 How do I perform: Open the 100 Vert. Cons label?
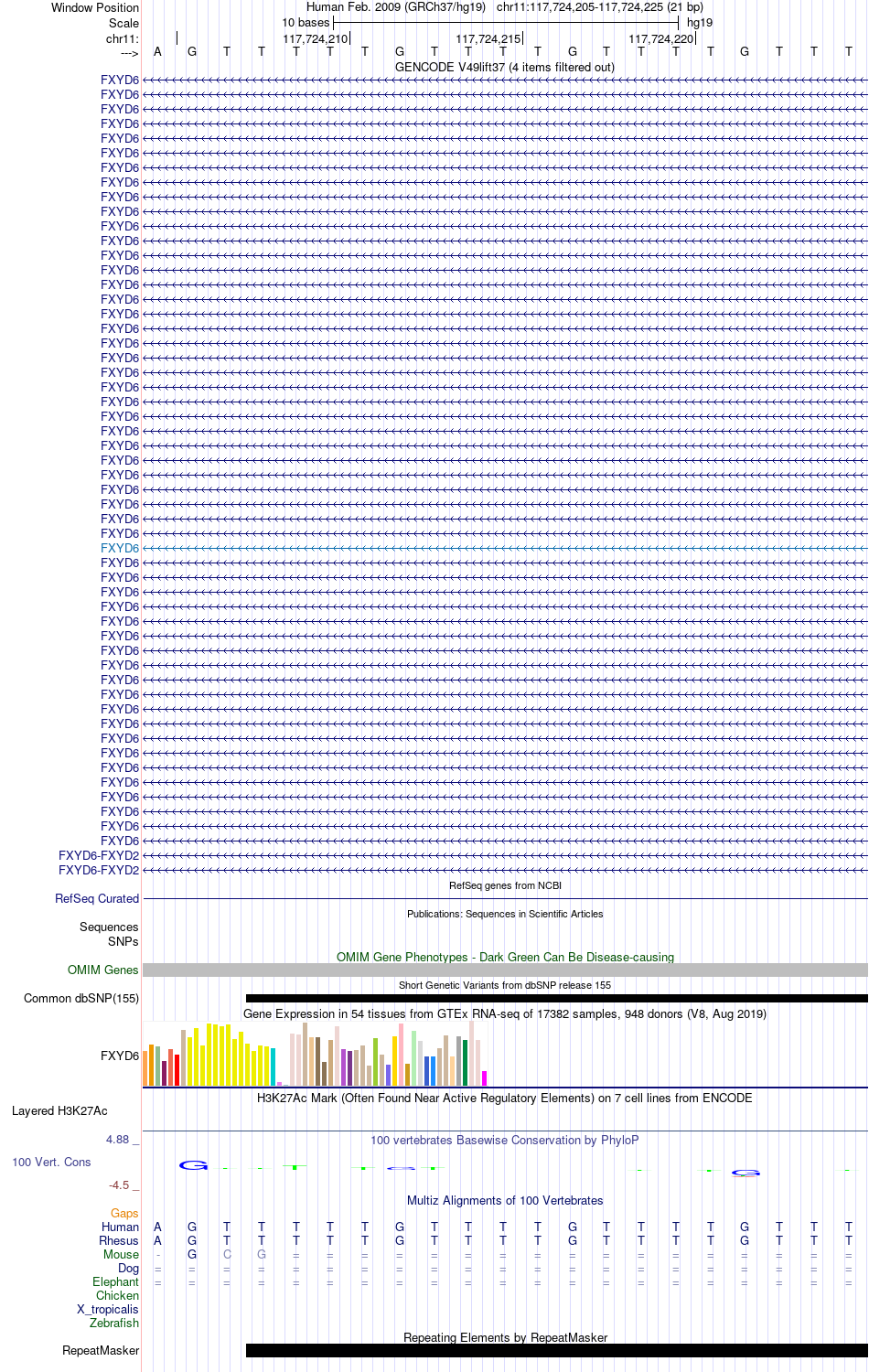coord(51,1162)
